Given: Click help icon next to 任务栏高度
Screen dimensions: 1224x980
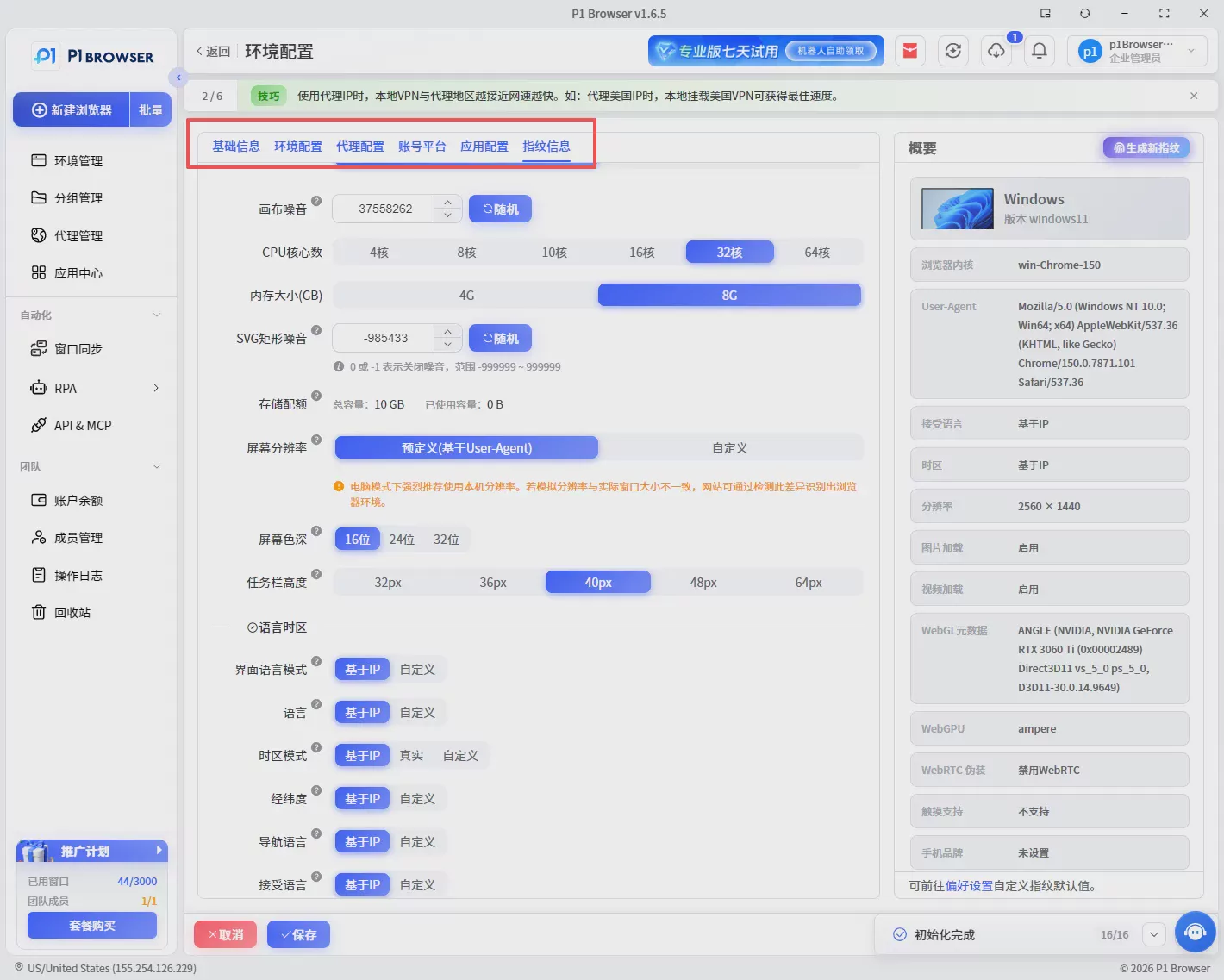Looking at the screenshot, I should coord(316,574).
